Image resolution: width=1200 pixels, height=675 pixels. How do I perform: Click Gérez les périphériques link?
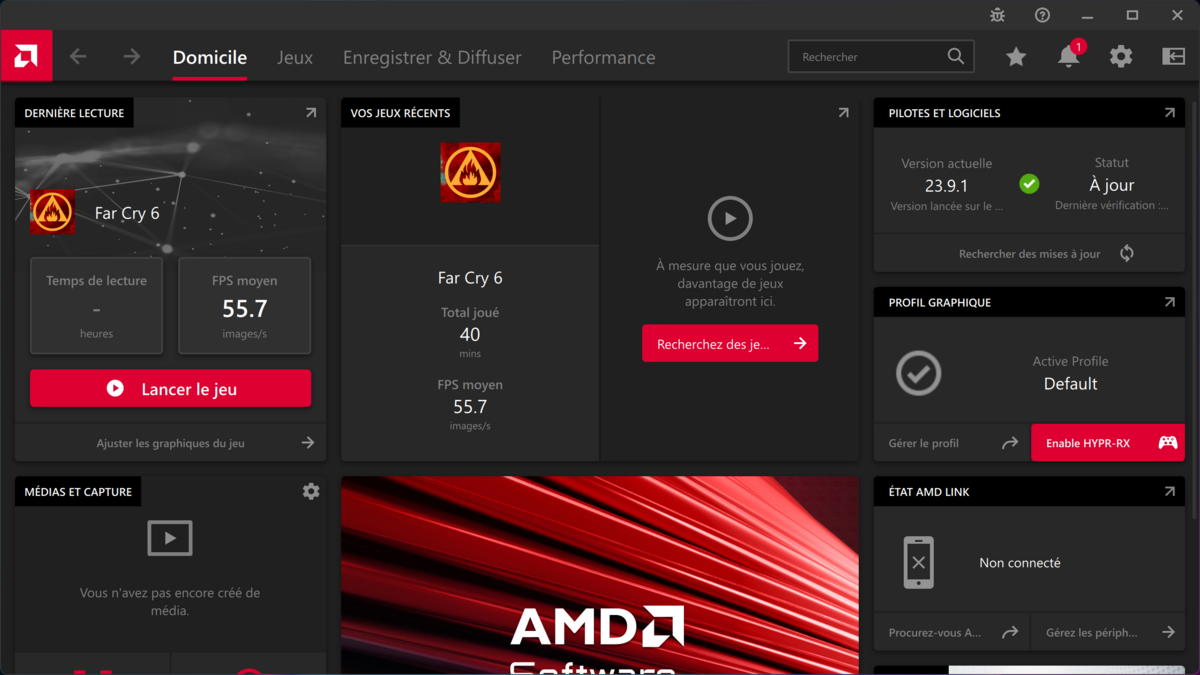pyautogui.click(x=1109, y=632)
